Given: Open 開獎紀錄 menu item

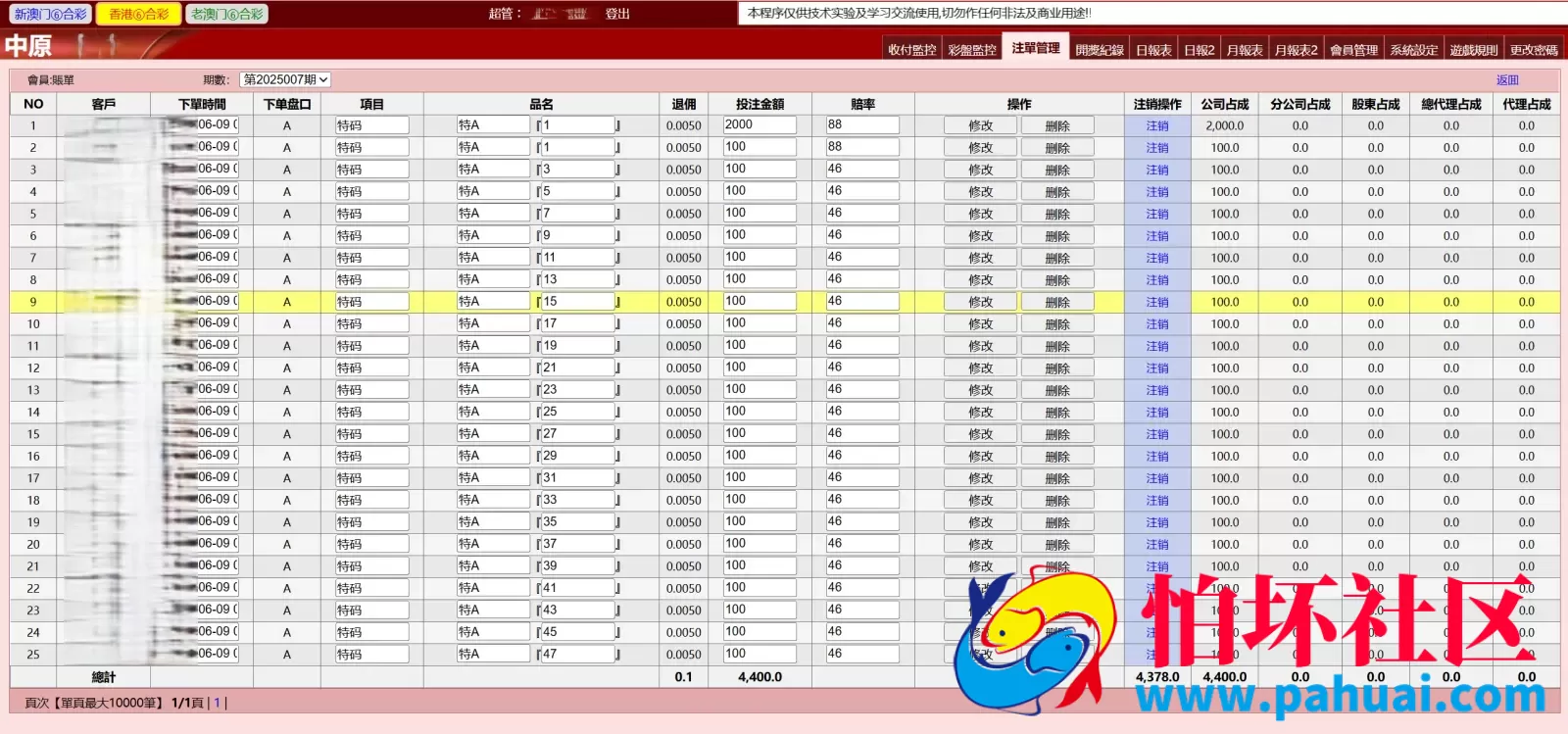Looking at the screenshot, I should (x=1100, y=50).
